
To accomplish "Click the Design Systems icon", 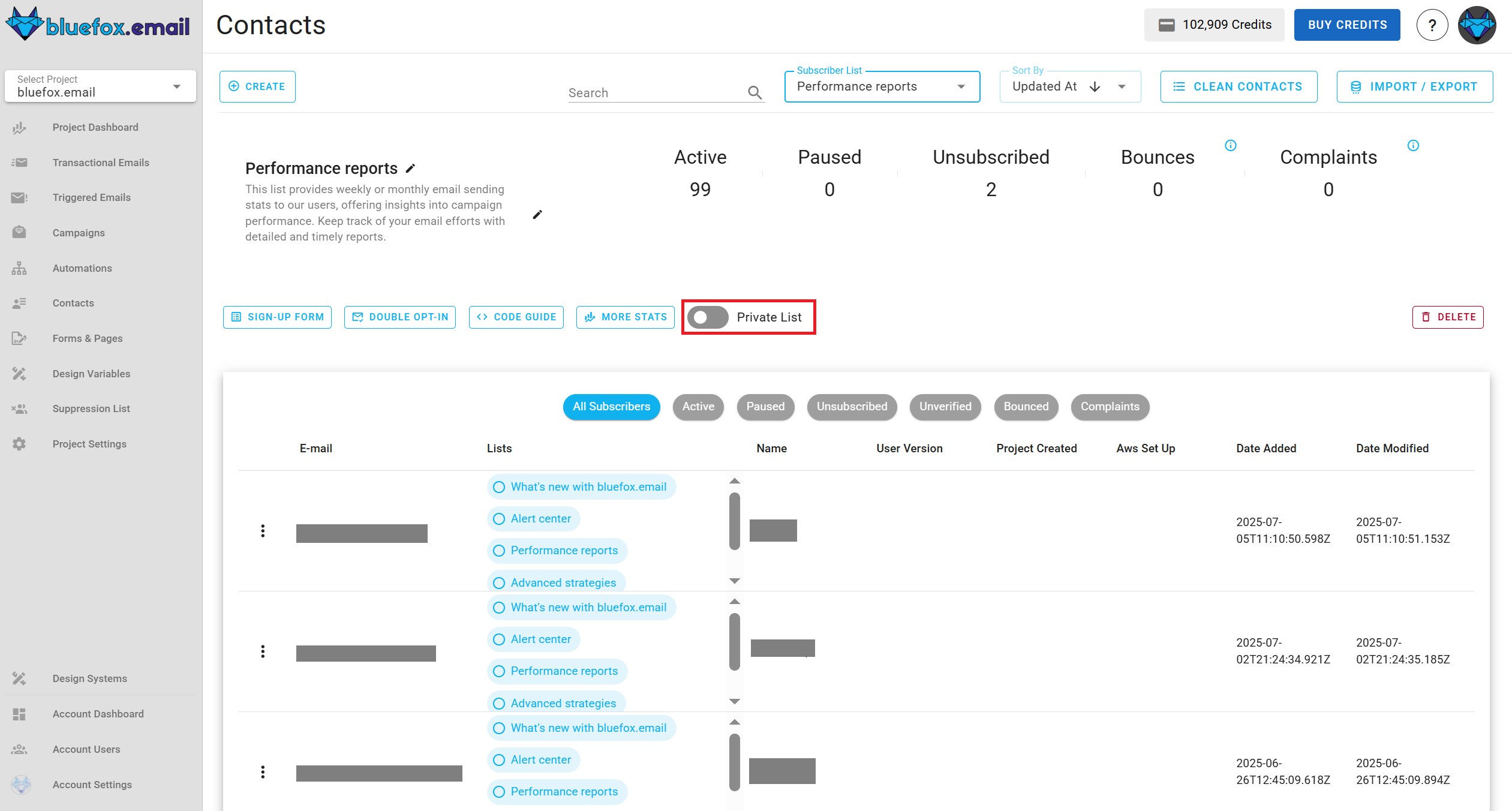I will [x=19, y=678].
